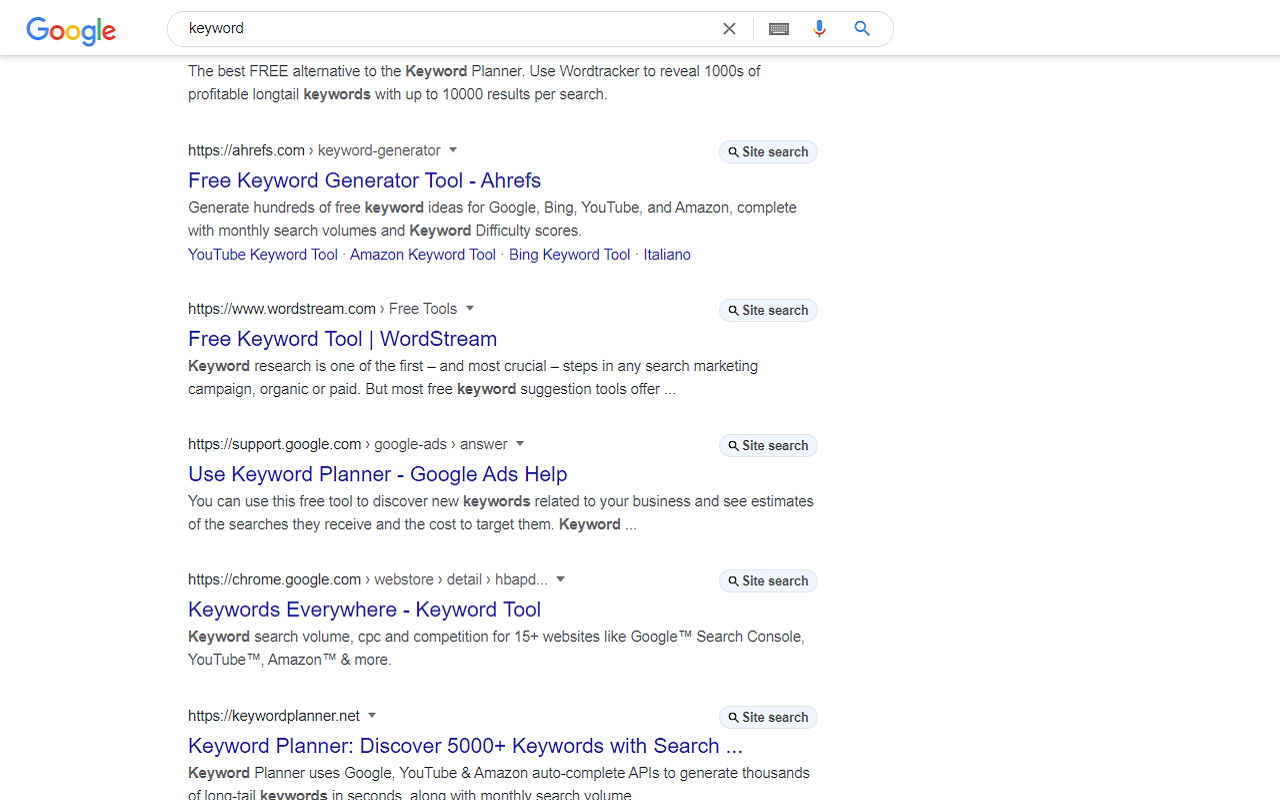This screenshot has width=1280, height=800.
Task: Click the https://www.wordstream.com URL text
Action: (x=282, y=308)
